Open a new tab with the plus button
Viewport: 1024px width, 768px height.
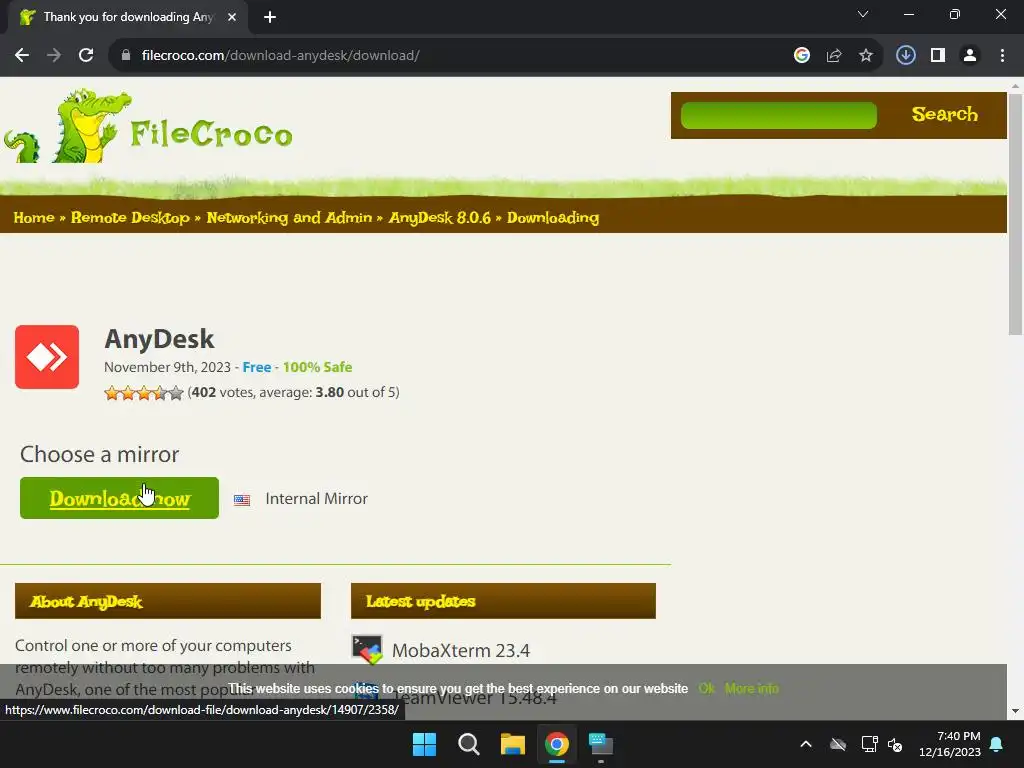click(270, 17)
